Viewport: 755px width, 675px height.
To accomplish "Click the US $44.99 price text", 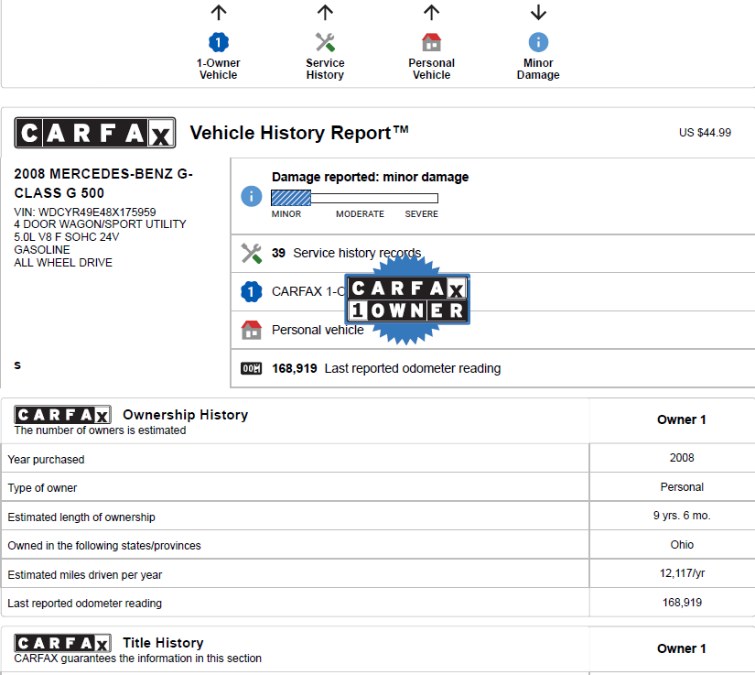I will [x=705, y=133].
